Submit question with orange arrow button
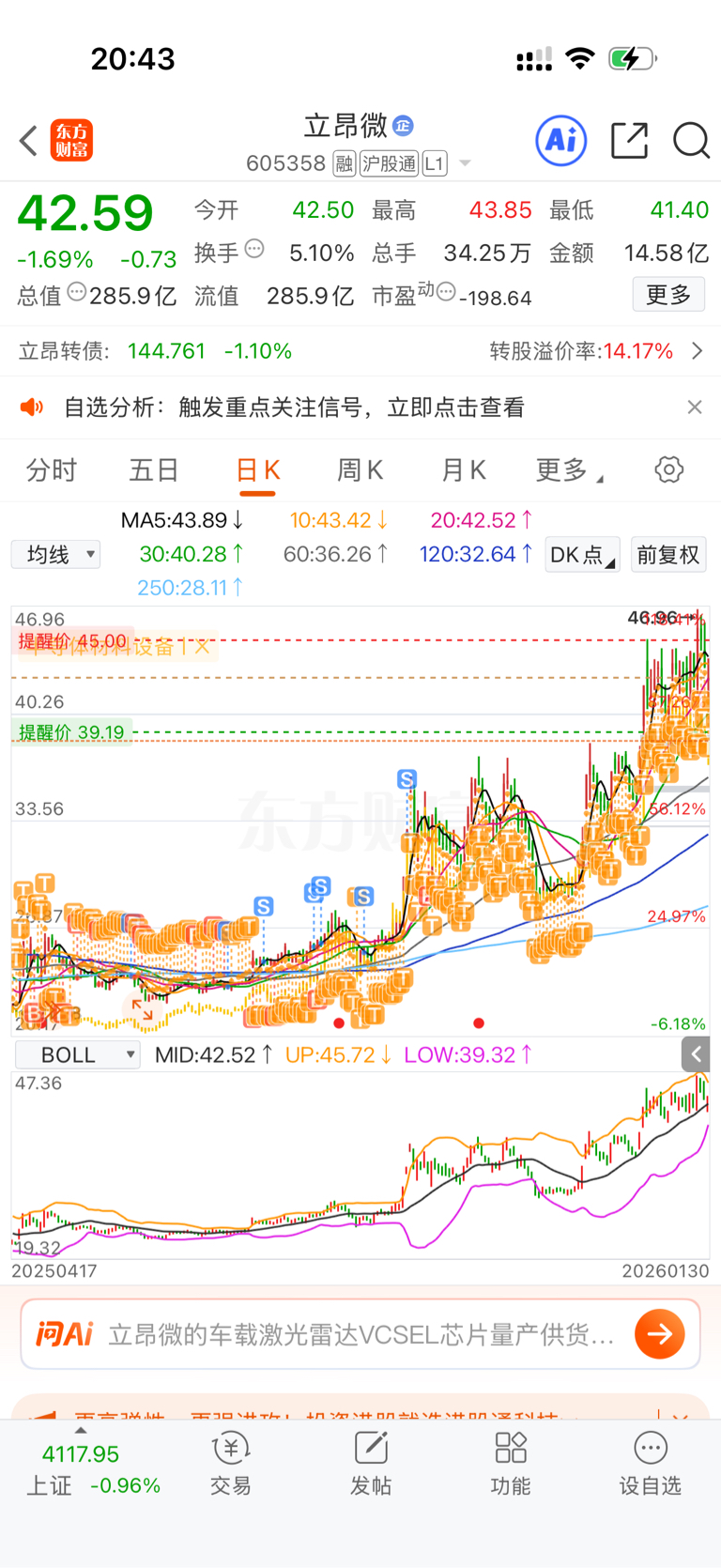The image size is (721, 1568). click(660, 1334)
